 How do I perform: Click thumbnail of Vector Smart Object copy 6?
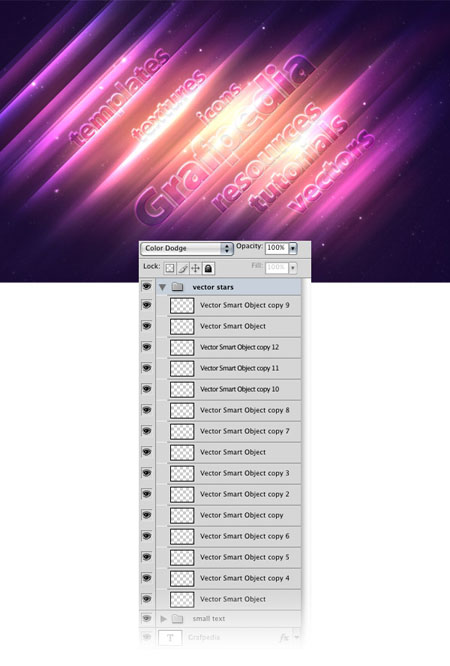pyautogui.click(x=182, y=536)
